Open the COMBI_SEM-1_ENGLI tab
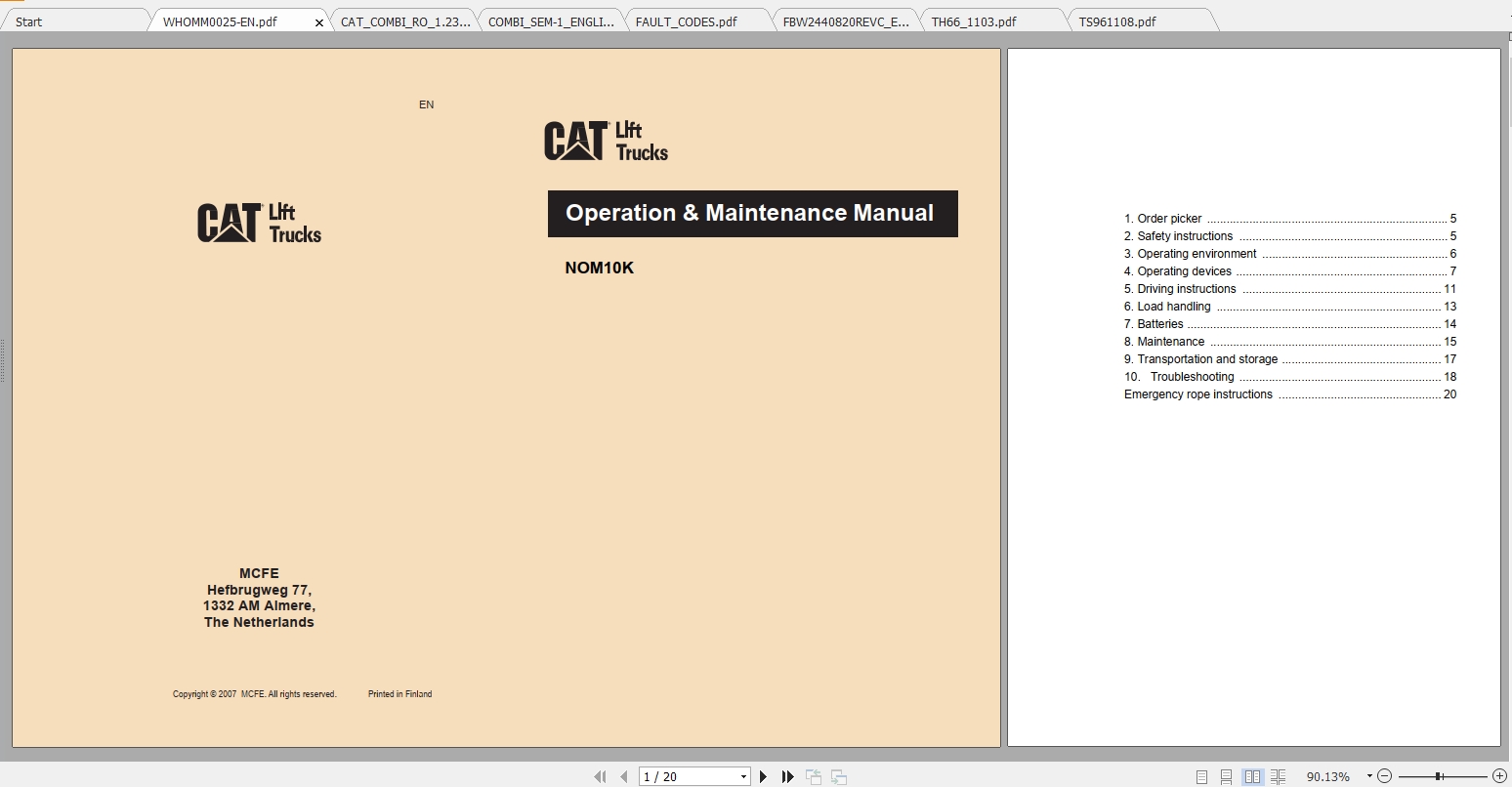Image resolution: width=1512 pixels, height=787 pixels. click(x=551, y=21)
